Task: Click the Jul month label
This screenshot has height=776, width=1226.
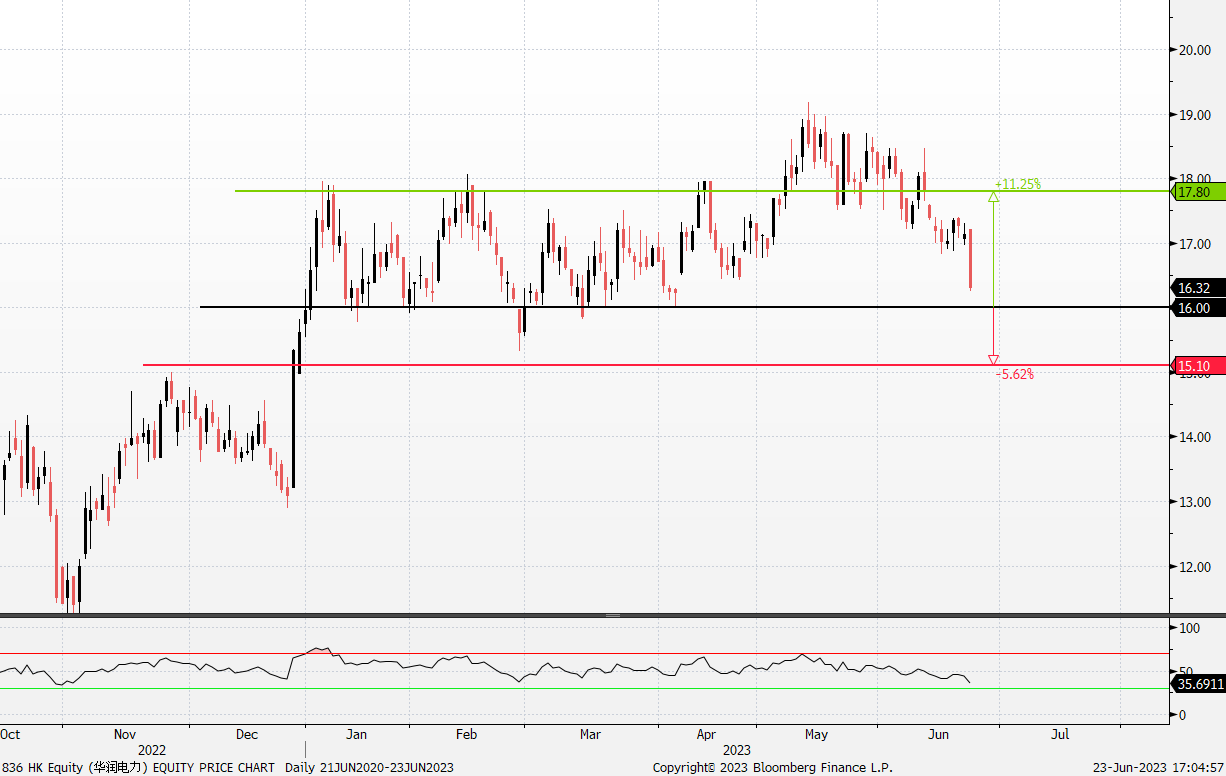Action: (x=1060, y=734)
